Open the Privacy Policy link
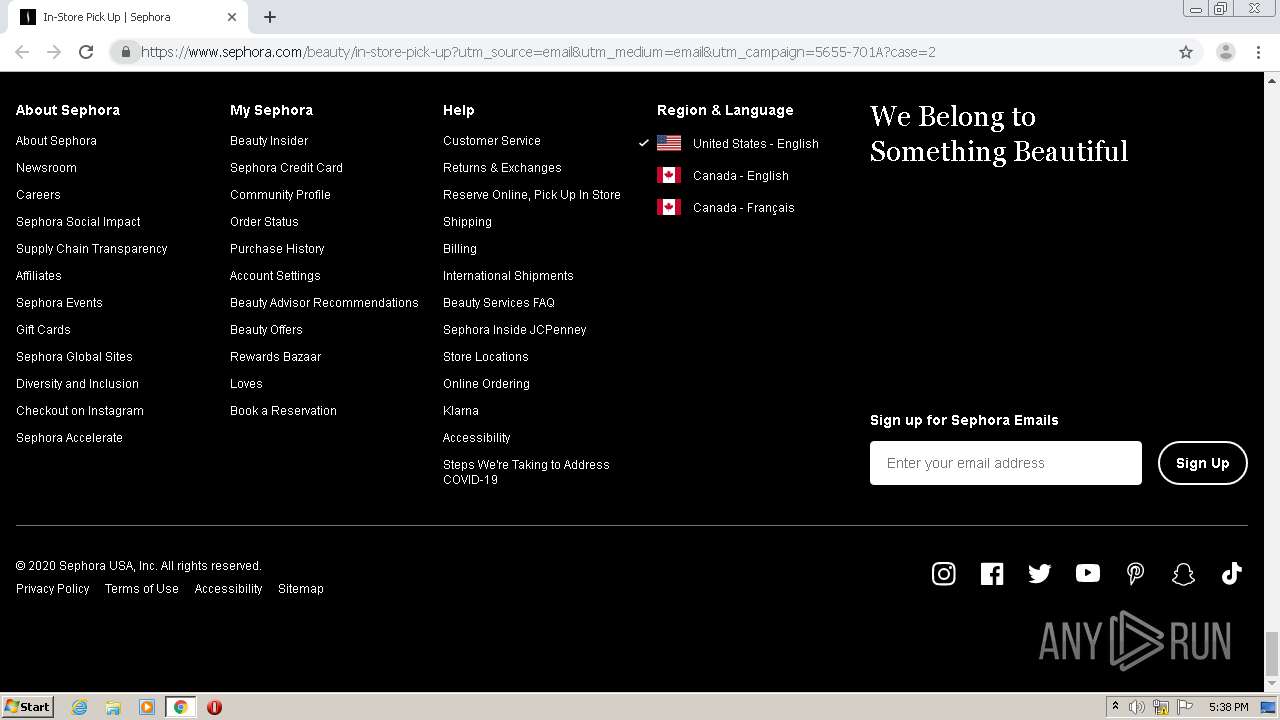 53,589
